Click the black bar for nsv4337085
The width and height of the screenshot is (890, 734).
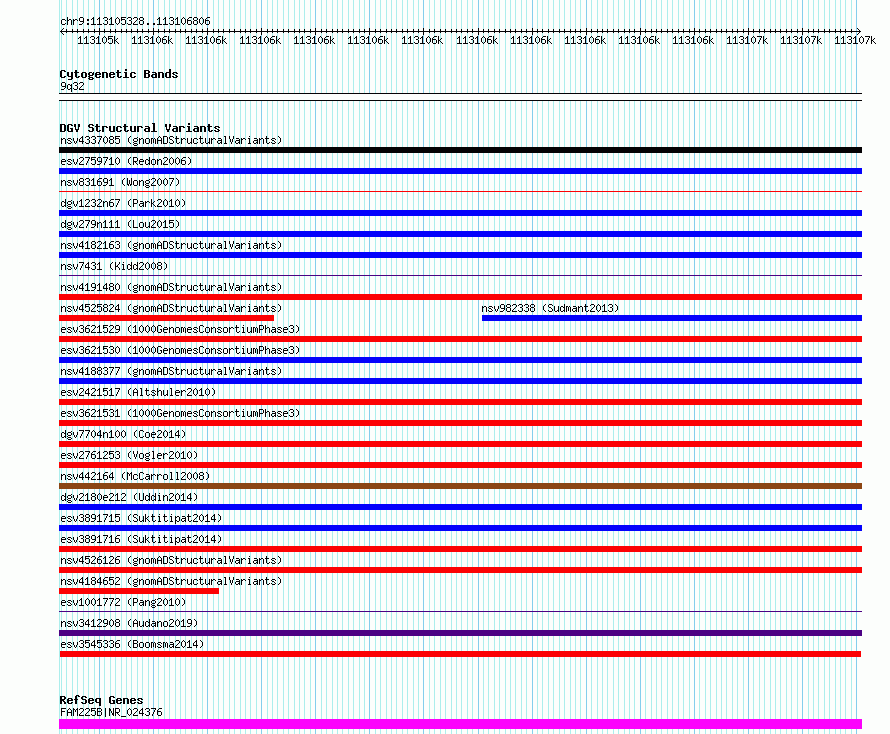pos(460,150)
